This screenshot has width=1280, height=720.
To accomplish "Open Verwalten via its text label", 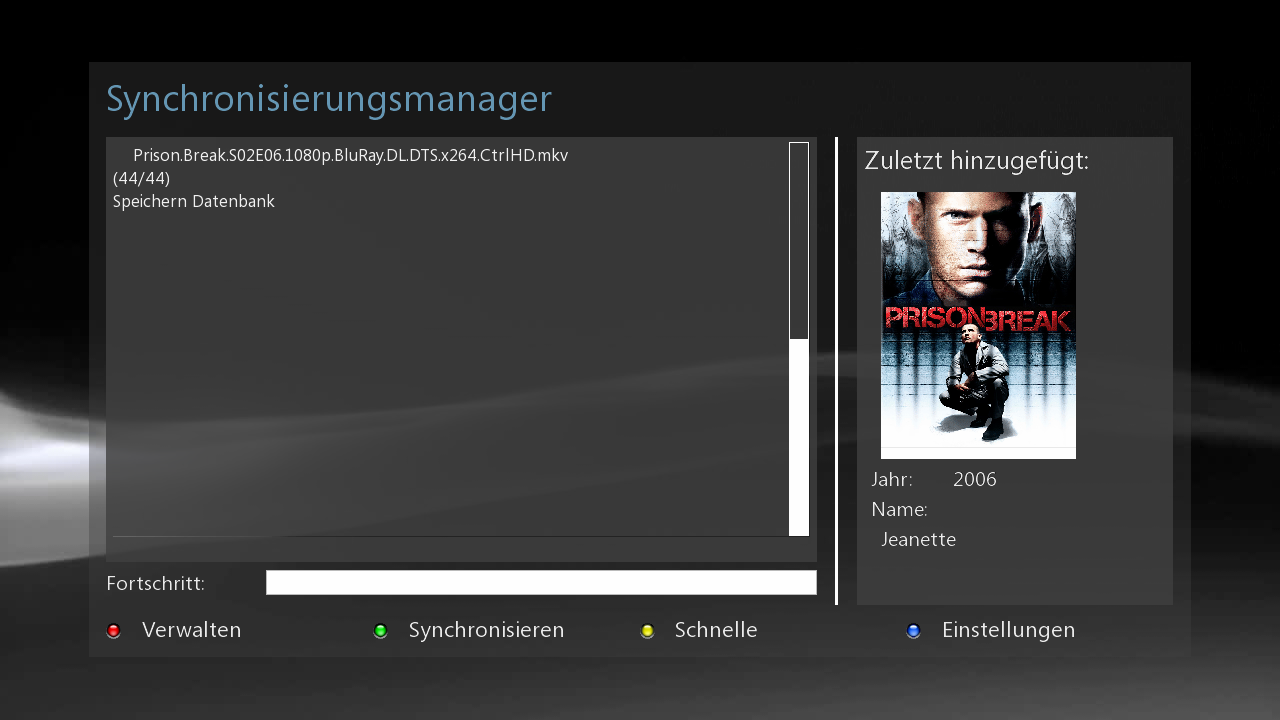I will pos(191,630).
